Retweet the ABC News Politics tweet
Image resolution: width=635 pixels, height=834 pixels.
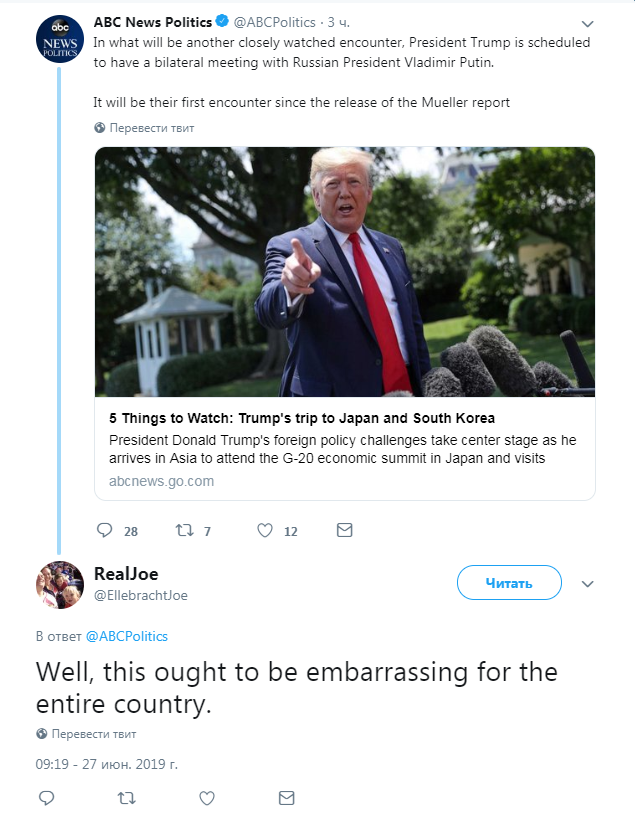pyautogui.click(x=185, y=530)
